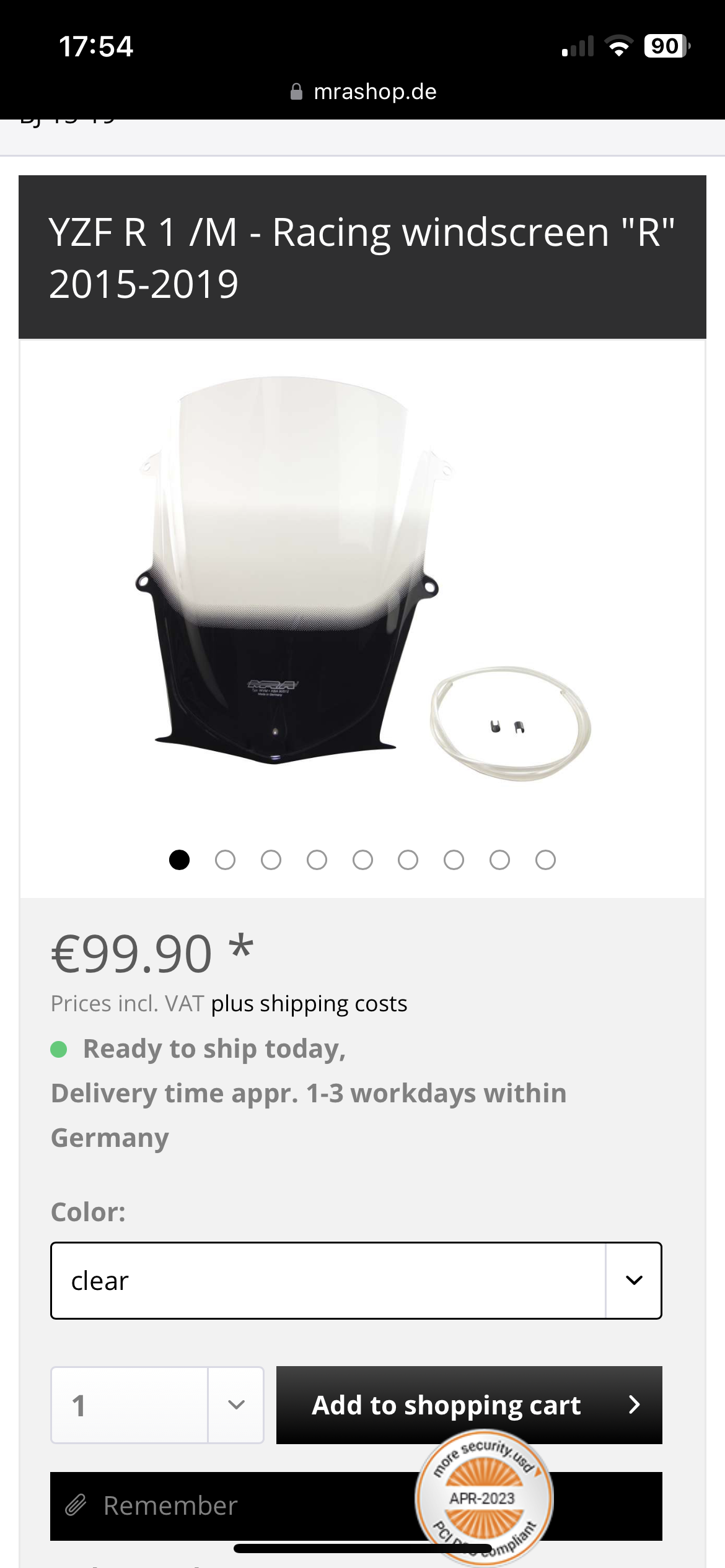Select the second image carousel dot
Image resolution: width=725 pixels, height=1568 pixels.
(x=225, y=860)
